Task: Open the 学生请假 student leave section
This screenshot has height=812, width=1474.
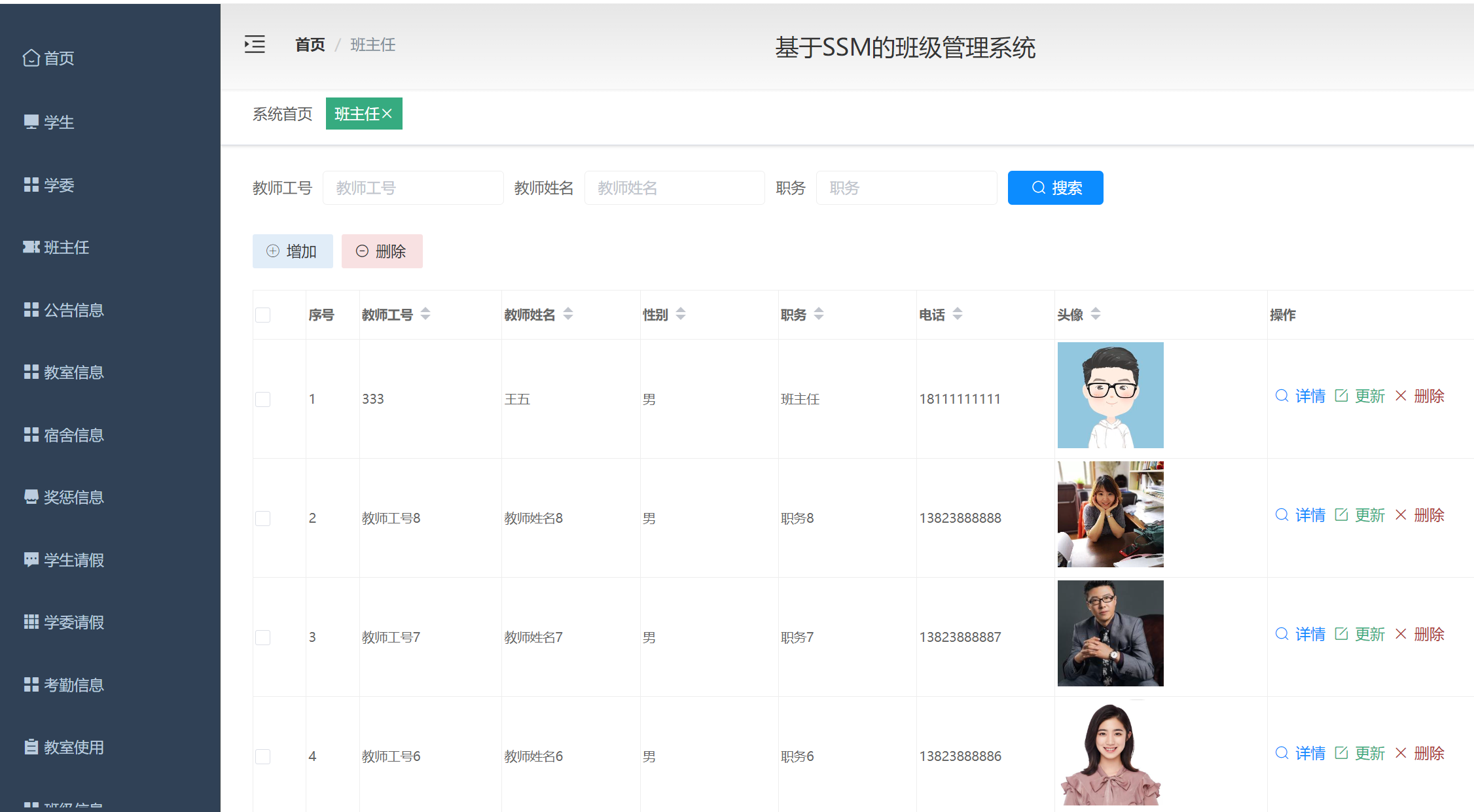Action: click(x=73, y=559)
